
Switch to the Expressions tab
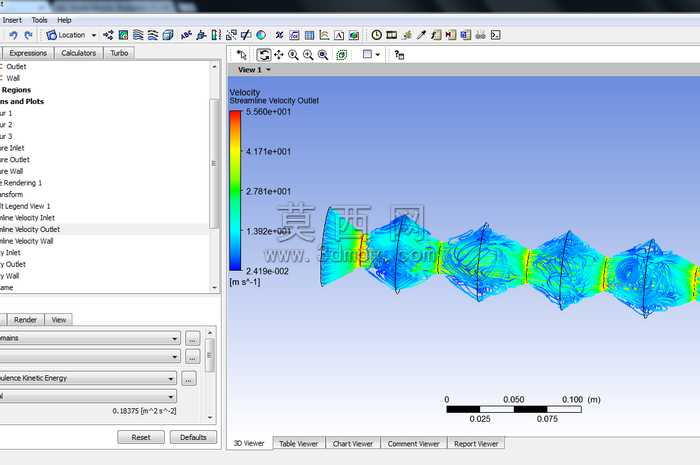tap(28, 53)
